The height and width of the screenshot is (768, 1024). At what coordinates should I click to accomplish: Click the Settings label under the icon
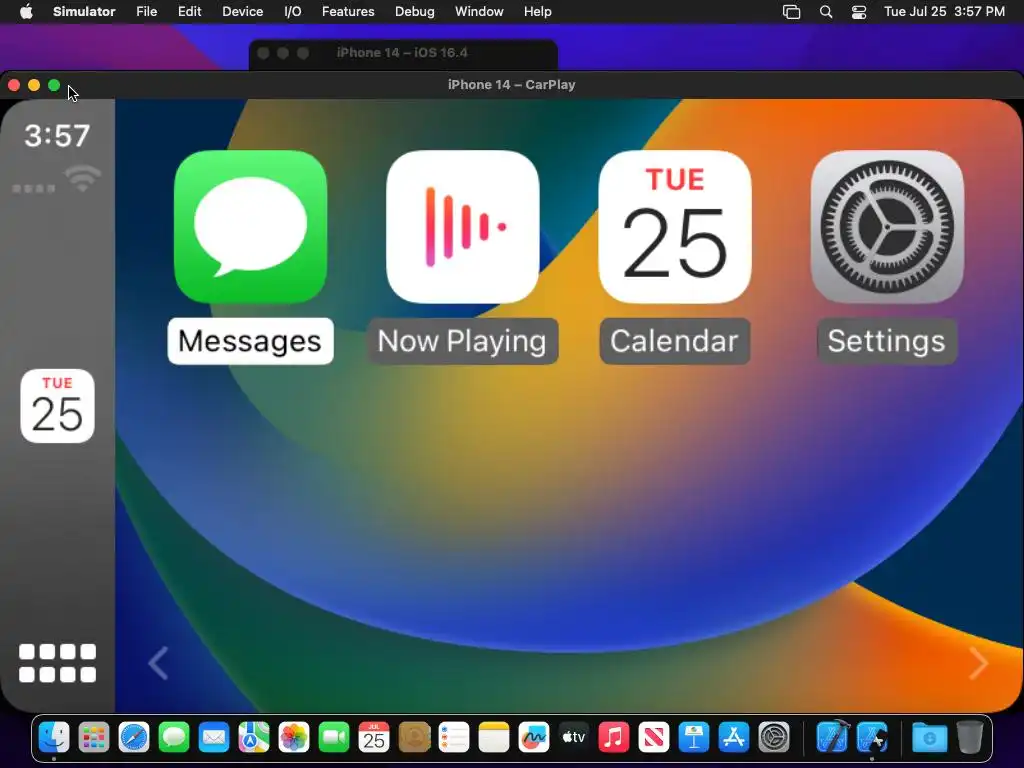coord(887,341)
